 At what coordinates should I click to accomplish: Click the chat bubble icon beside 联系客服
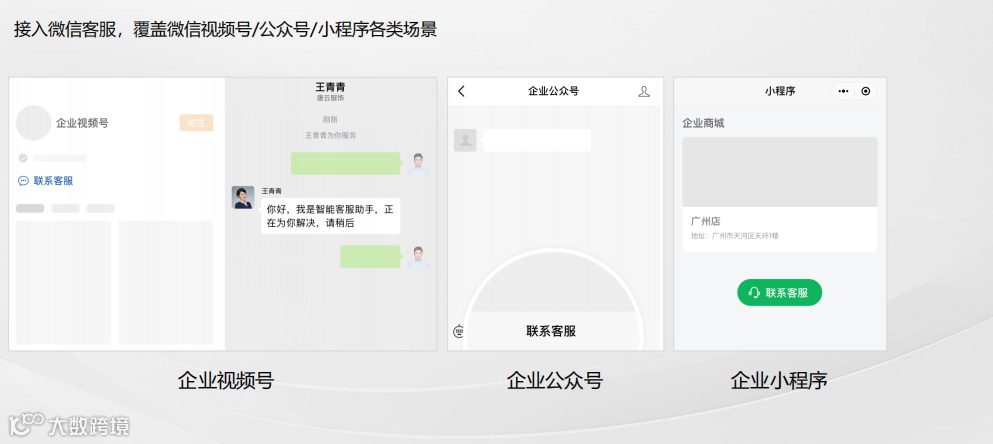pos(23,181)
